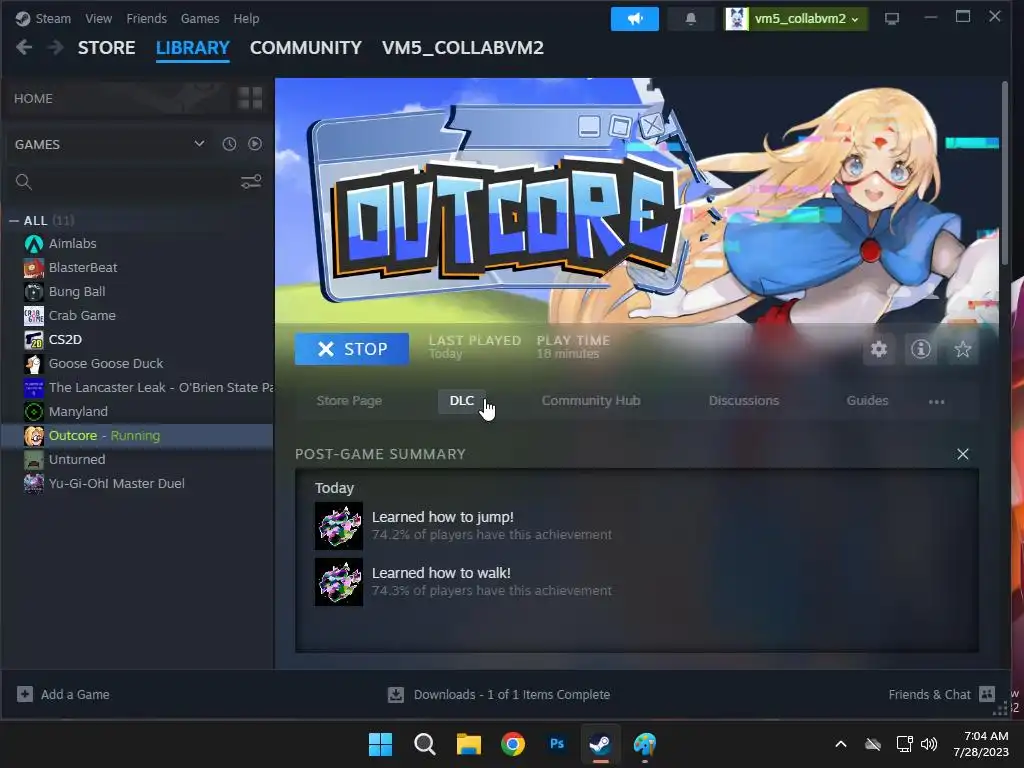The height and width of the screenshot is (768, 1024).
Task: Open Google Chrome from taskbar
Action: click(x=513, y=744)
